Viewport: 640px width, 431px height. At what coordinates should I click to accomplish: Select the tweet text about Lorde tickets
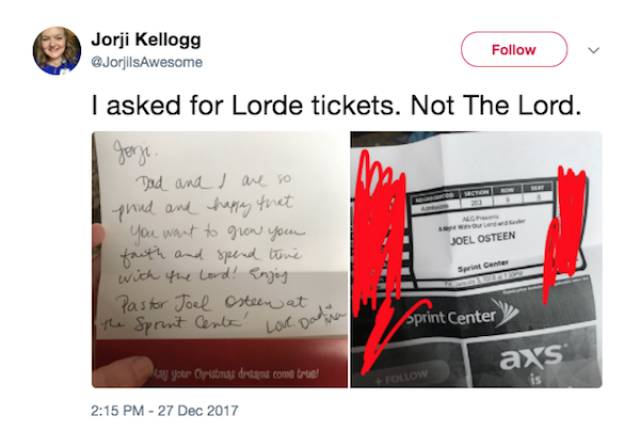[x=336, y=105]
